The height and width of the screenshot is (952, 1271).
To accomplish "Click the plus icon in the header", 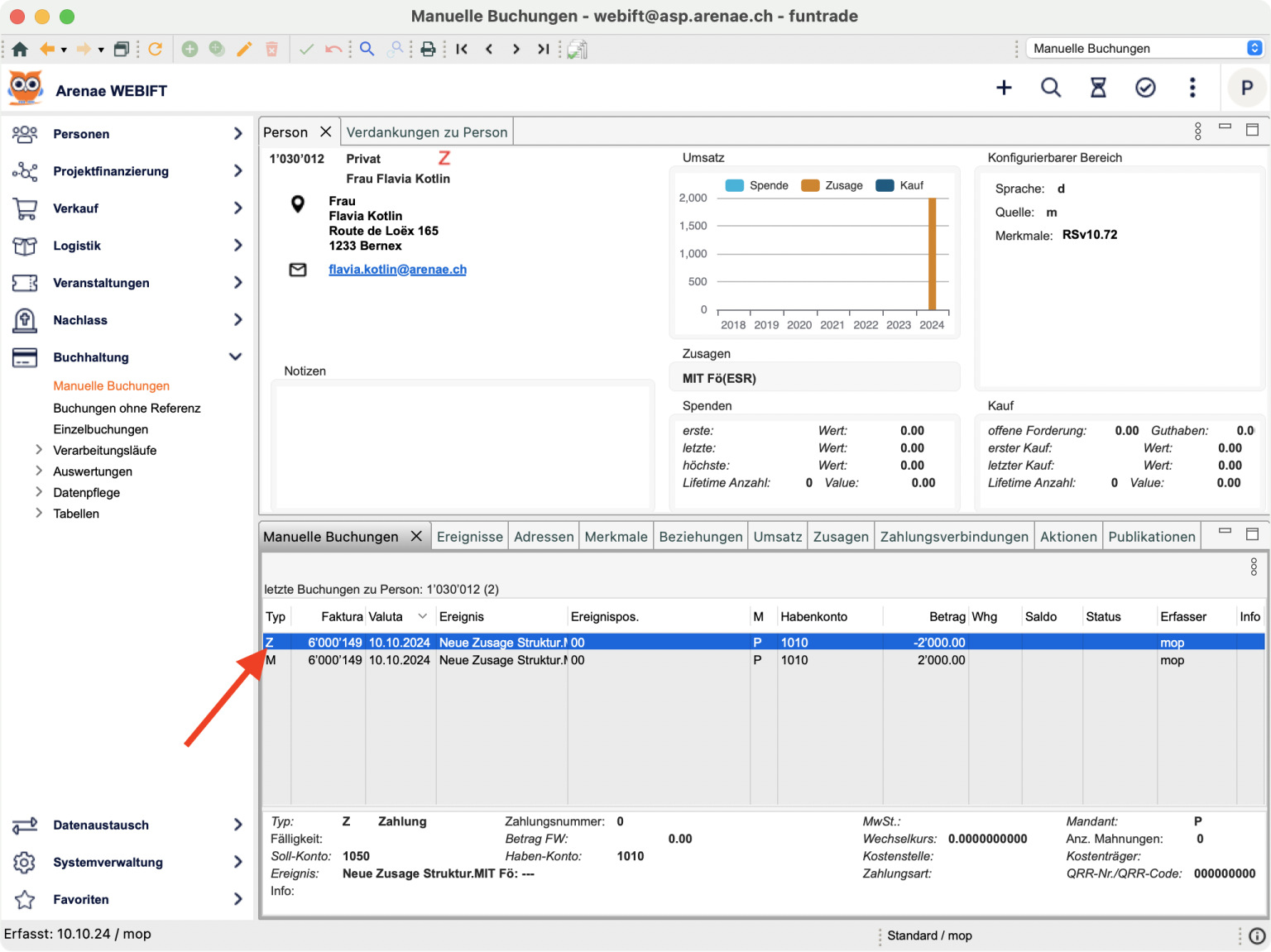I will [1004, 88].
